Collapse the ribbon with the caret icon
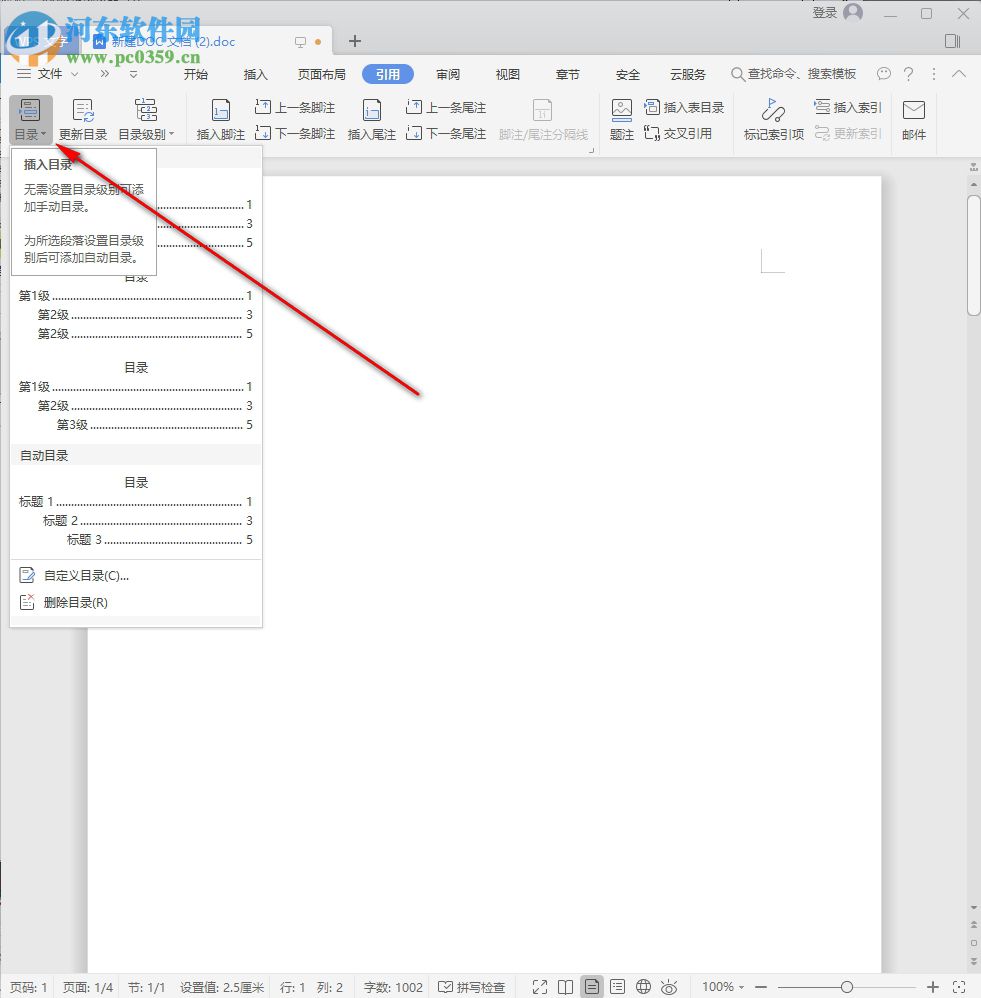Screen dimensions: 981x998 point(959,74)
